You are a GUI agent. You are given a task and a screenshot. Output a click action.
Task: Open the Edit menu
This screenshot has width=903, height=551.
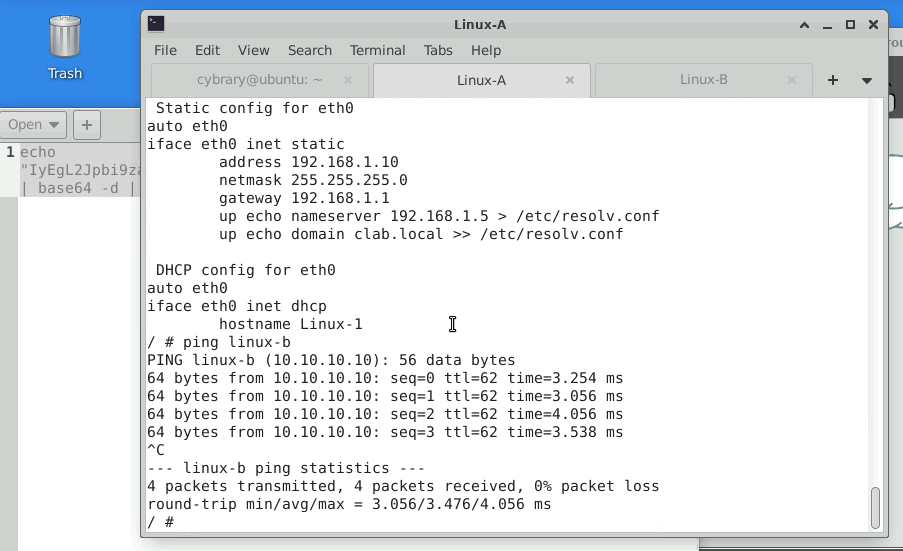click(207, 50)
